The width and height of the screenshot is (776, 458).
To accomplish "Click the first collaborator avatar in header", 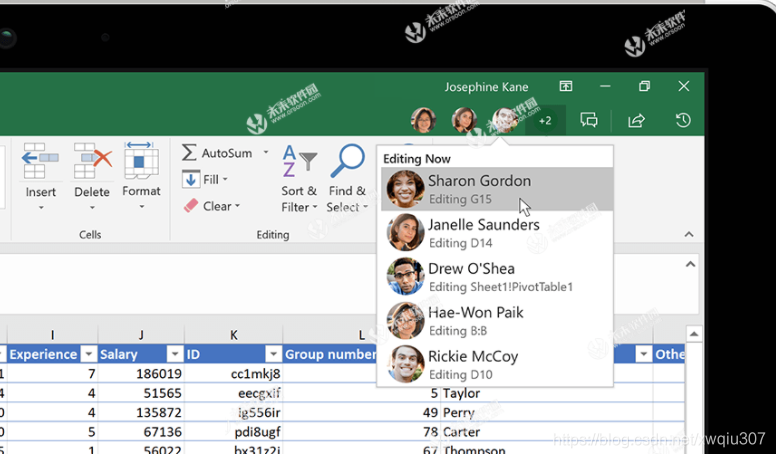I will point(424,120).
